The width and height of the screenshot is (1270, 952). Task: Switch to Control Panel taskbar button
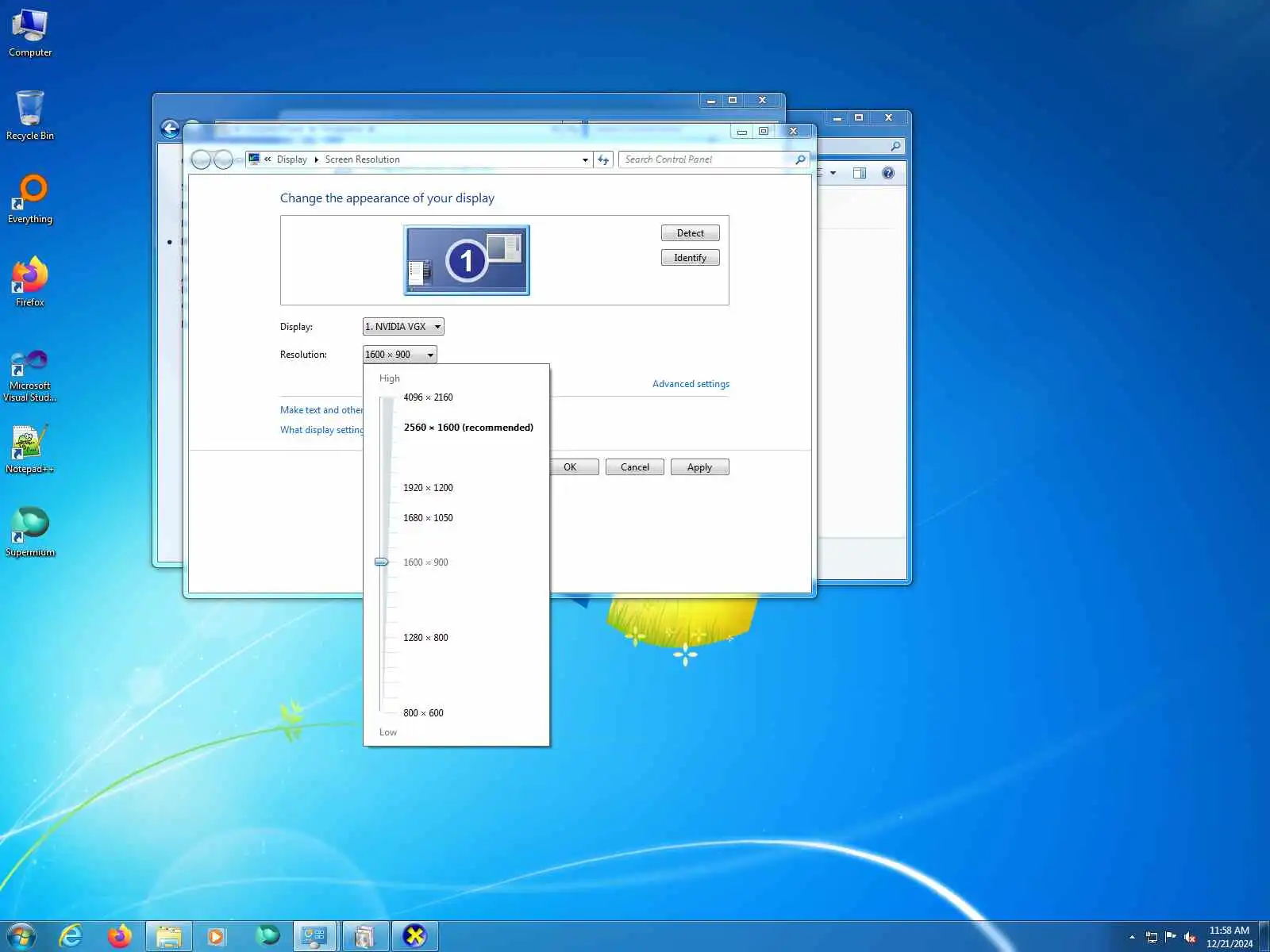click(315, 936)
